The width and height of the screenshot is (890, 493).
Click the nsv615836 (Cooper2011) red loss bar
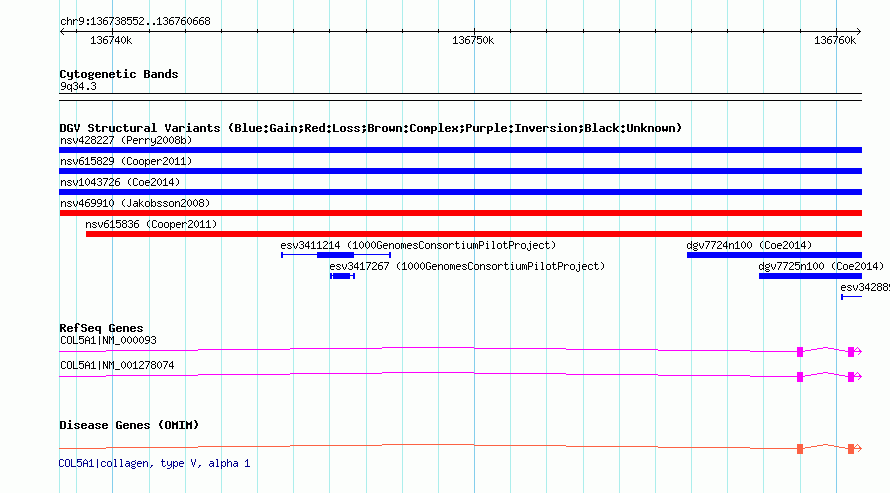[x=474, y=234]
